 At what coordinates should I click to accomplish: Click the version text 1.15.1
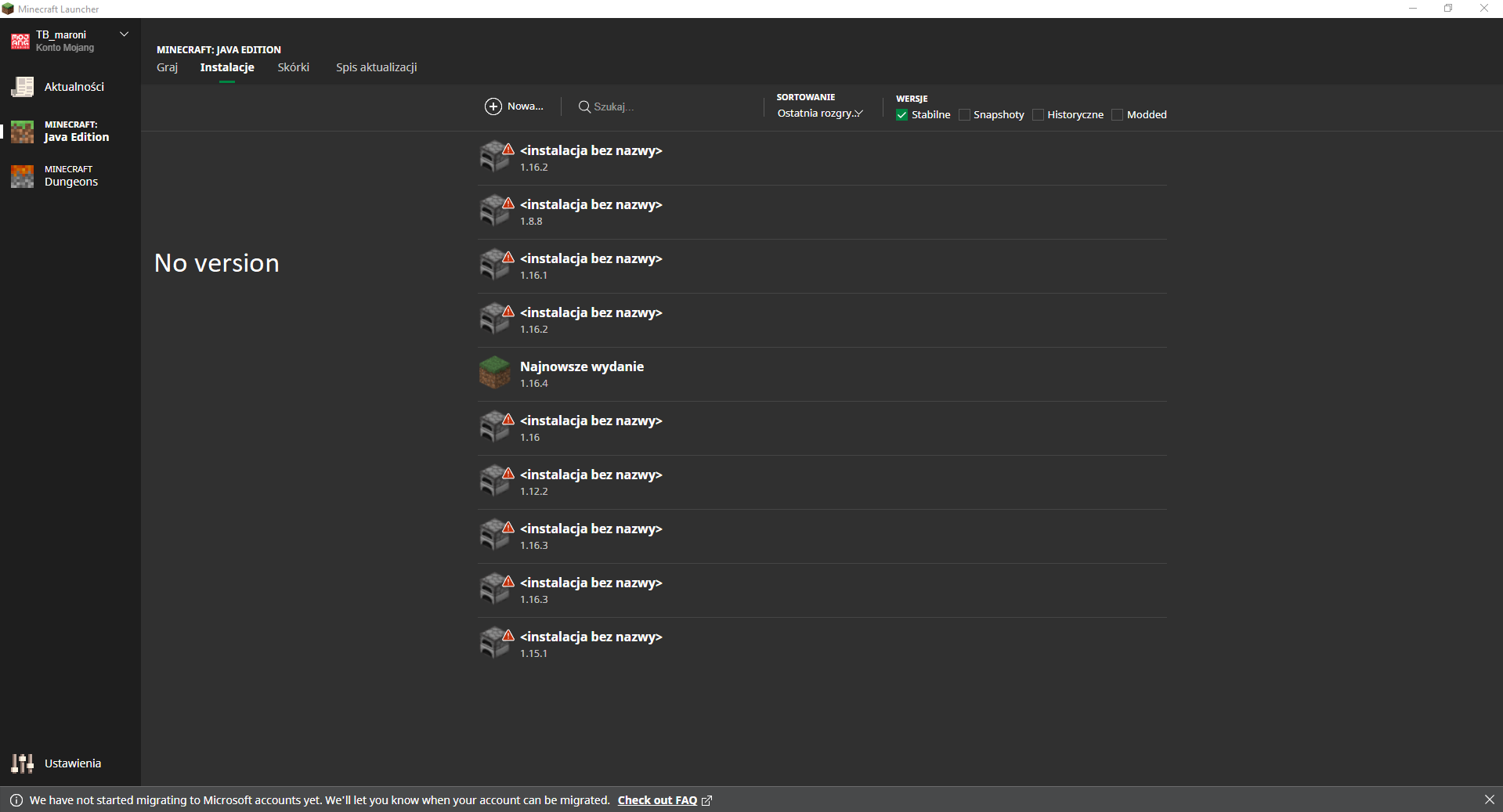[x=533, y=654]
